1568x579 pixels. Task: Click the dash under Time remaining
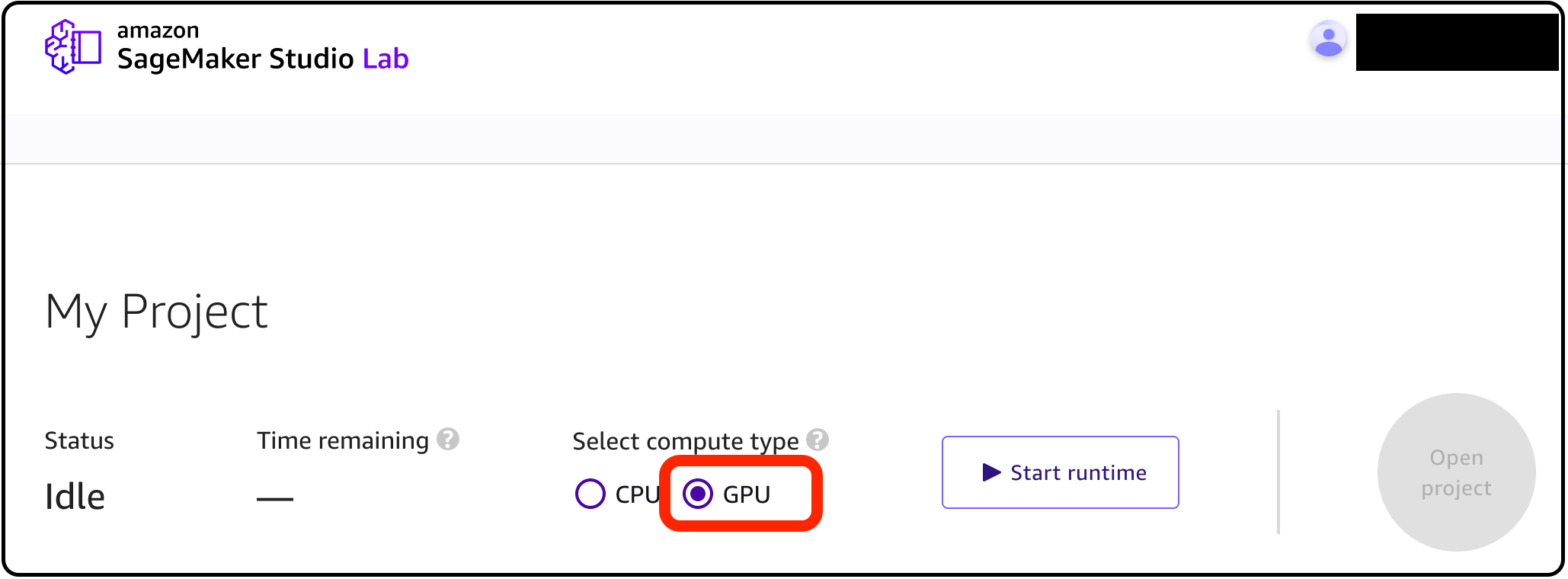[274, 499]
